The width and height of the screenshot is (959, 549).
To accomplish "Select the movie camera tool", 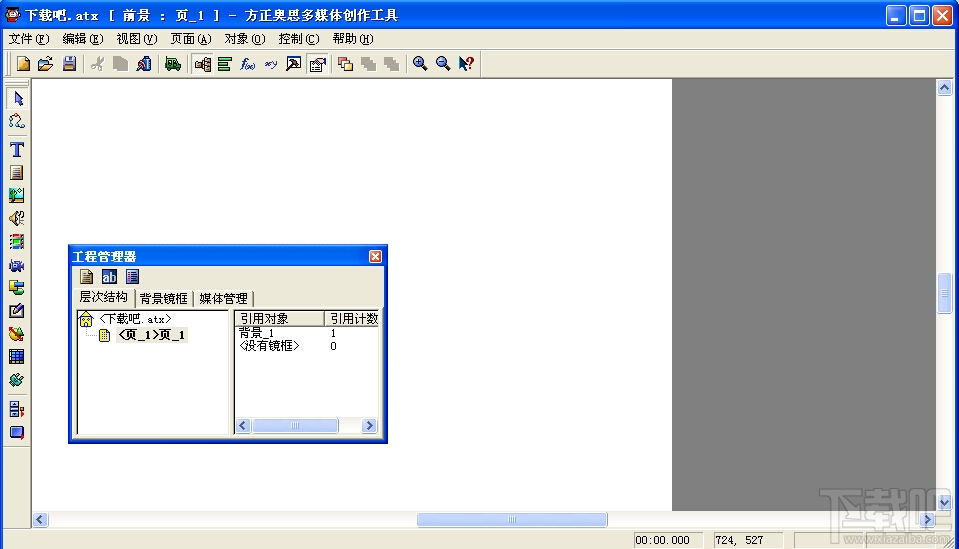I will 17,265.
